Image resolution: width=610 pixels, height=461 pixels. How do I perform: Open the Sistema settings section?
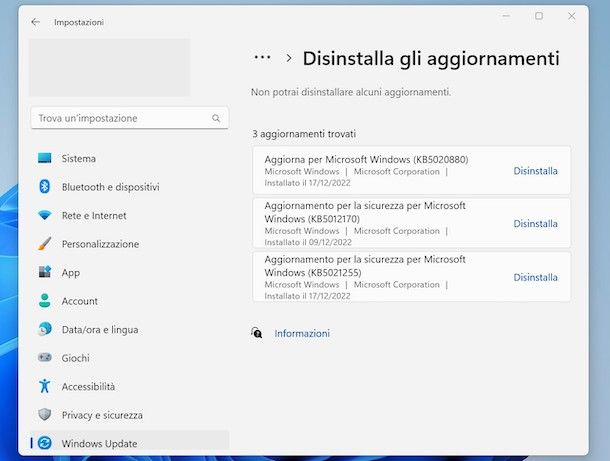tap(130, 158)
